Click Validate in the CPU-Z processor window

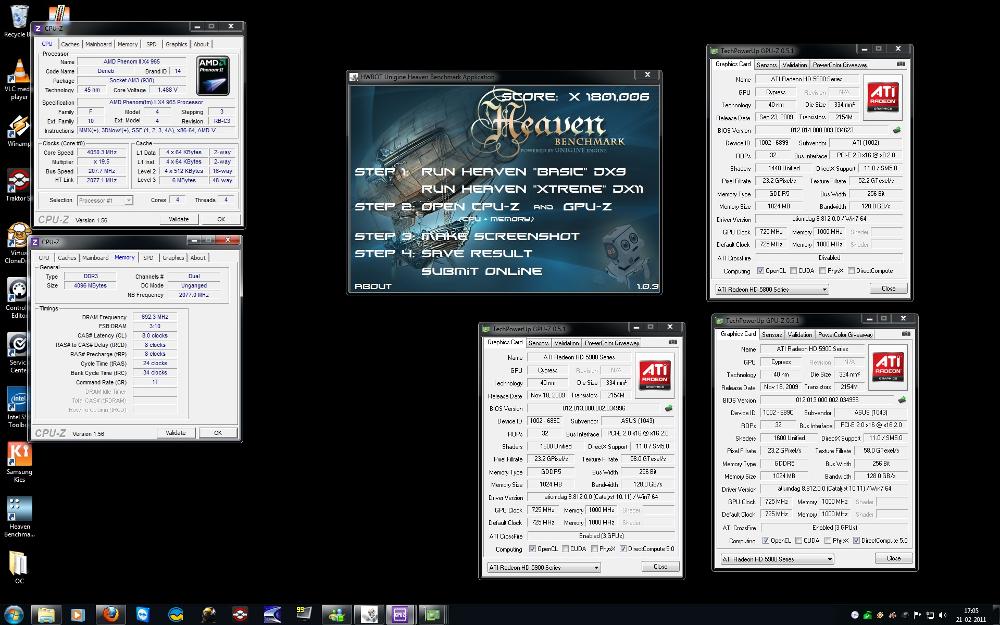click(x=179, y=219)
